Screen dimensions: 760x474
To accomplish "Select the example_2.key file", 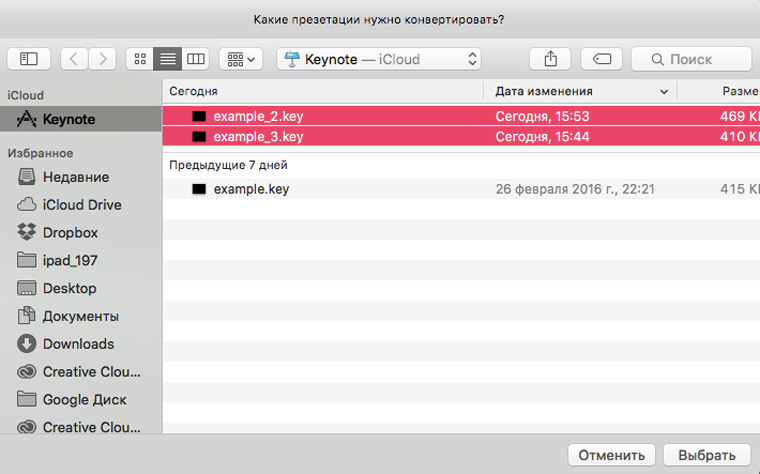I will tap(461, 116).
